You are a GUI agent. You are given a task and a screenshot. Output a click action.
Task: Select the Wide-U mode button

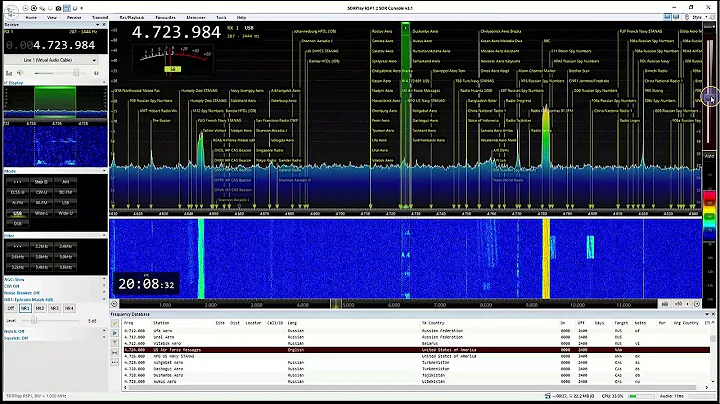tap(66, 213)
